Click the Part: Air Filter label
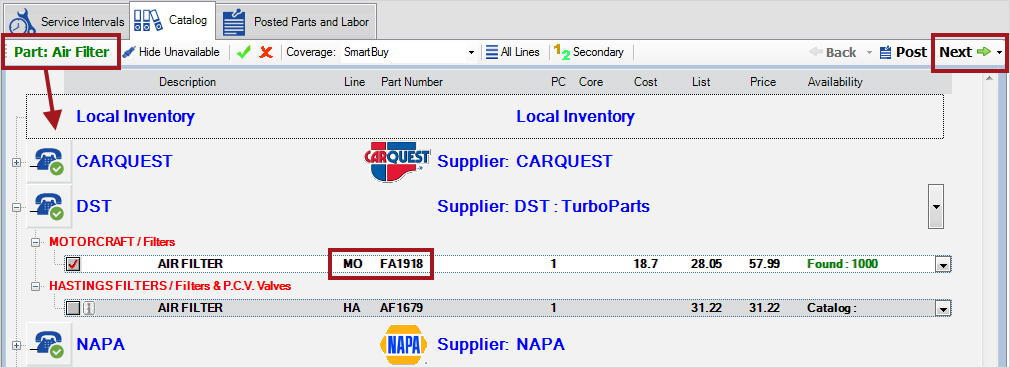The width and height of the screenshot is (1010, 368). pos(61,52)
